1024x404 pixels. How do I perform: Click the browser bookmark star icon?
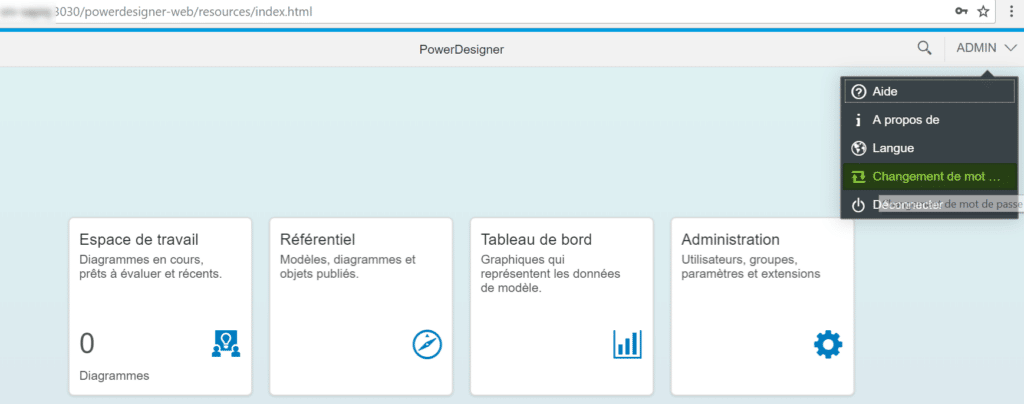(x=983, y=11)
